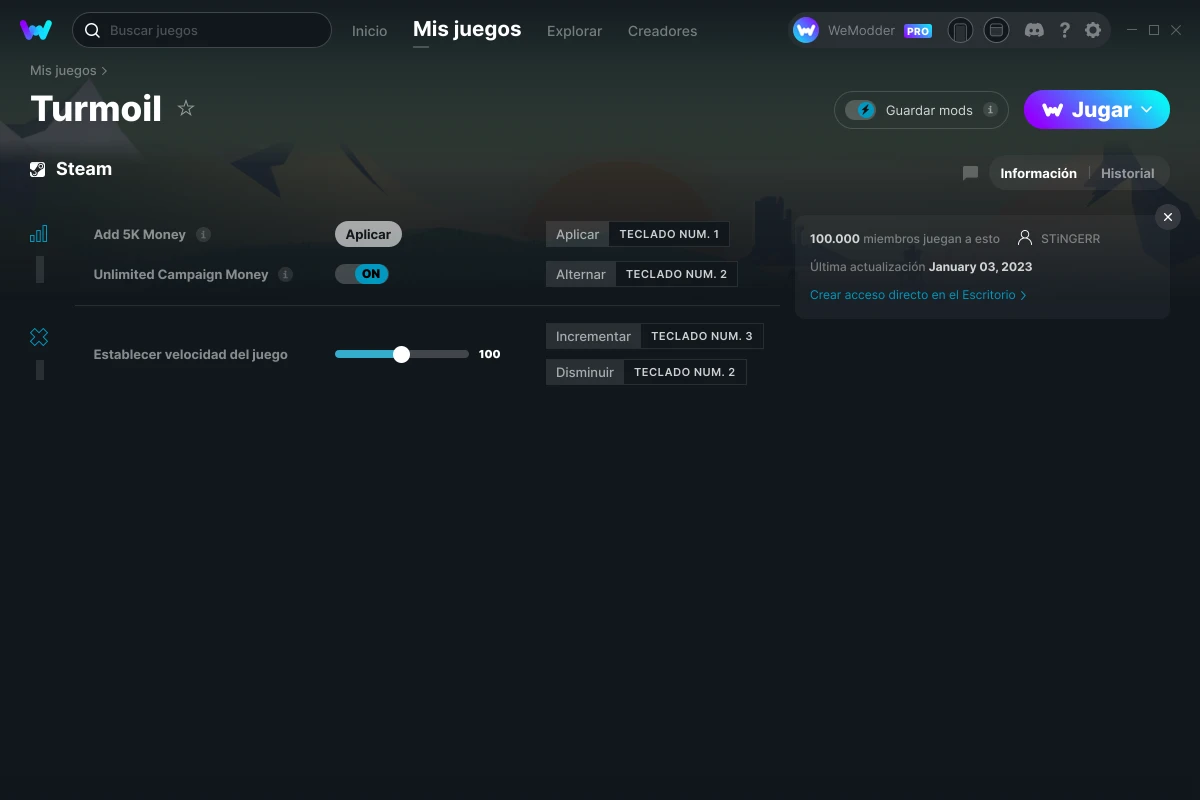Image resolution: width=1200 pixels, height=800 pixels.
Task: Show info for Add 5K Money
Action: coord(203,234)
